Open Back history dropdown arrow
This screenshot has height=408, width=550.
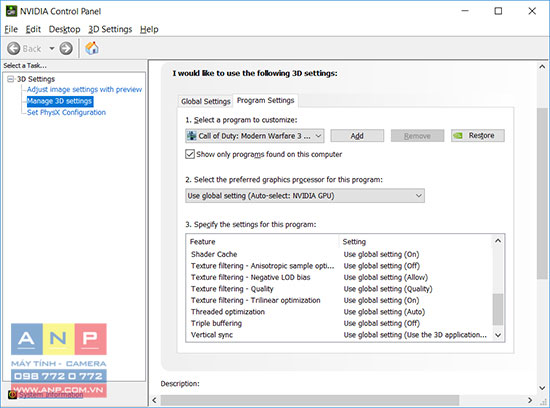pyautogui.click(x=52, y=48)
